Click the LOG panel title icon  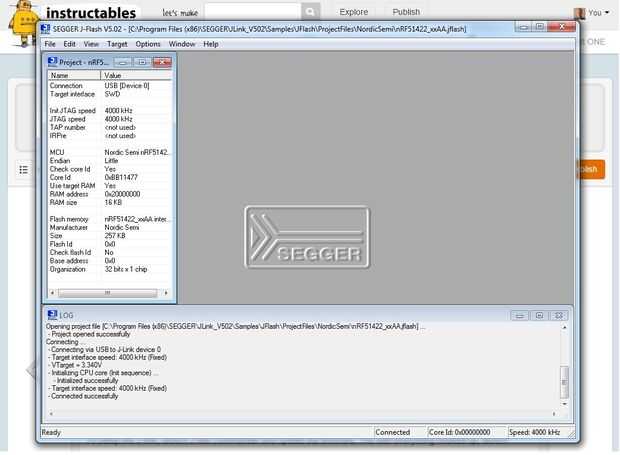click(52, 315)
